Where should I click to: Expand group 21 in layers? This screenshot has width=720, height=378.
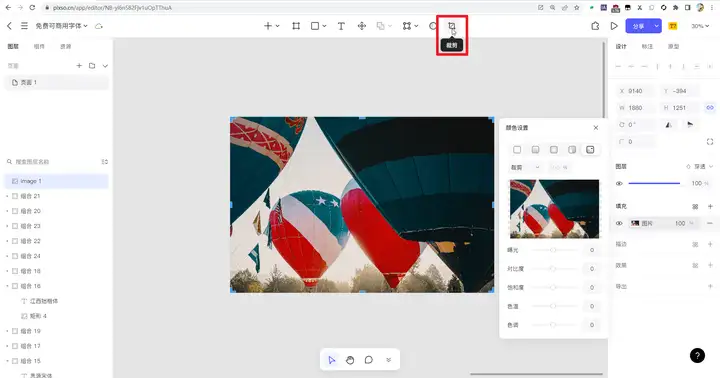tap(7, 197)
